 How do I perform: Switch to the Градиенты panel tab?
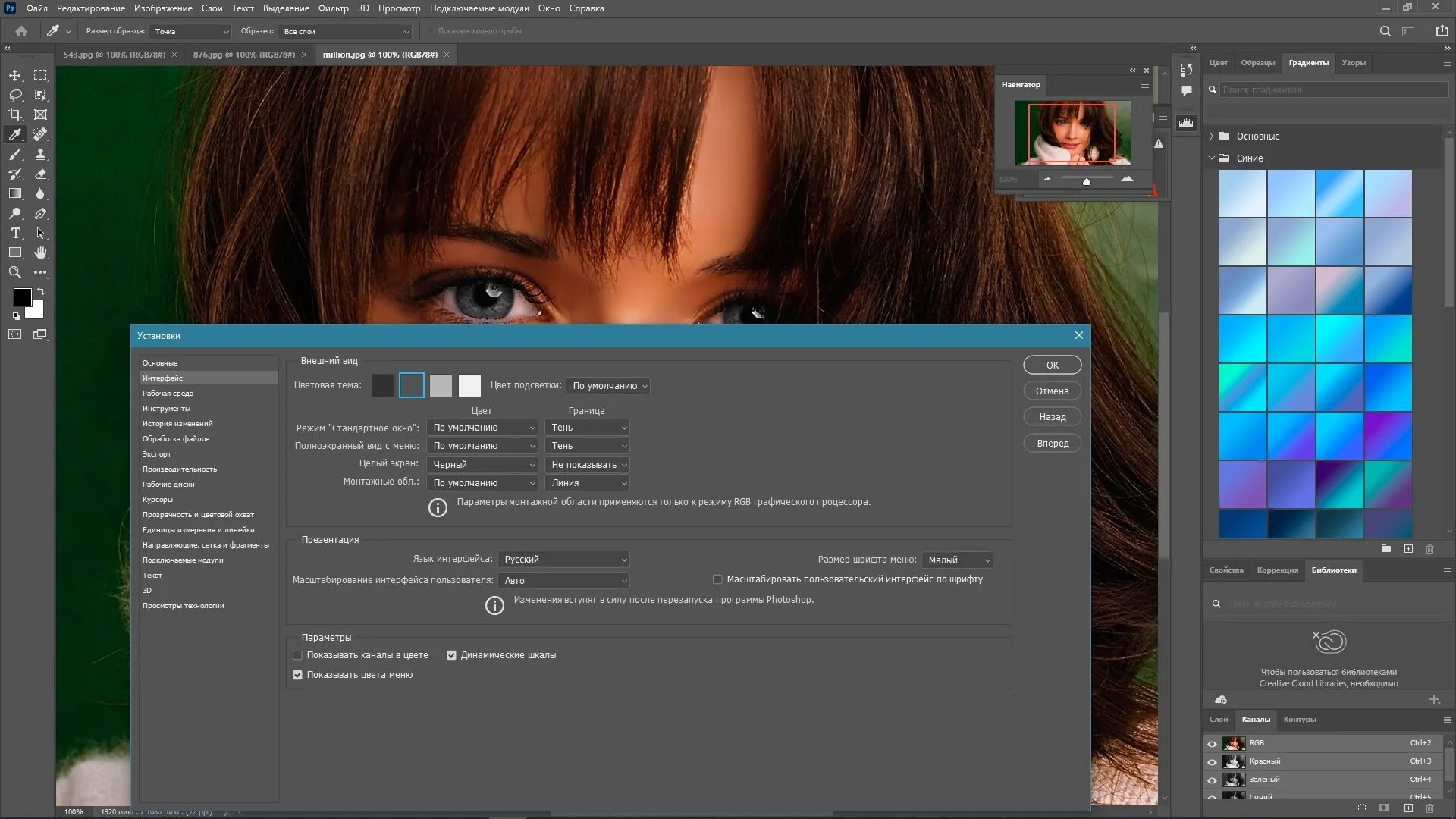tap(1308, 62)
